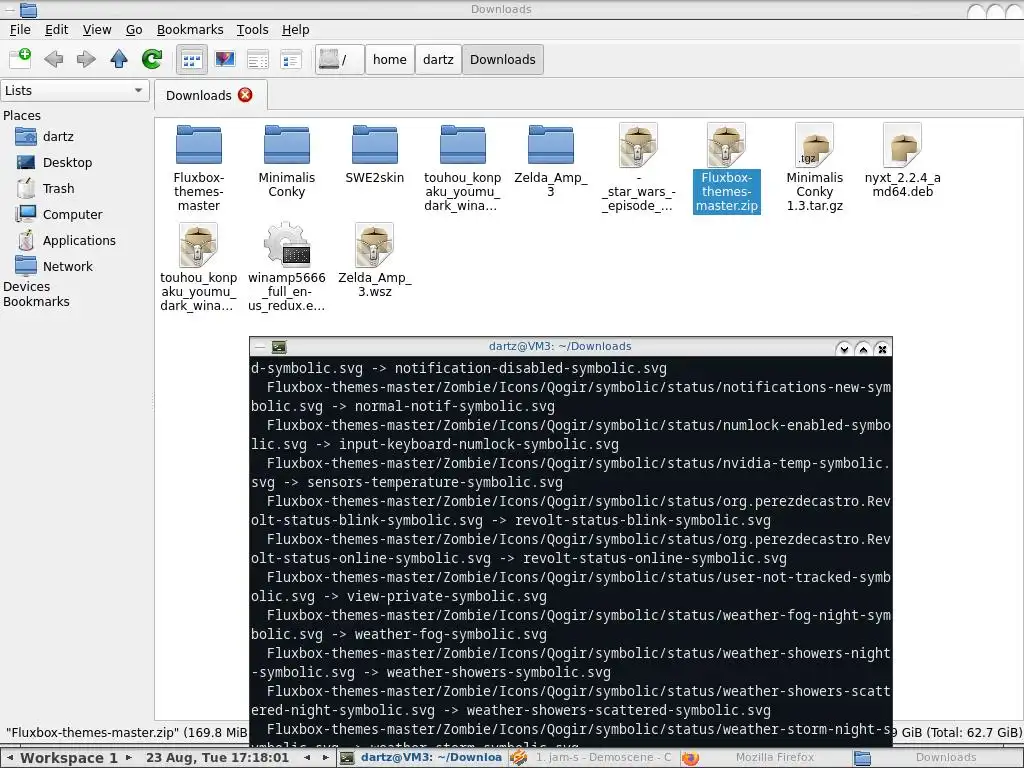
Task: Select the _star_wars_-_episode archive file
Action: point(638,167)
